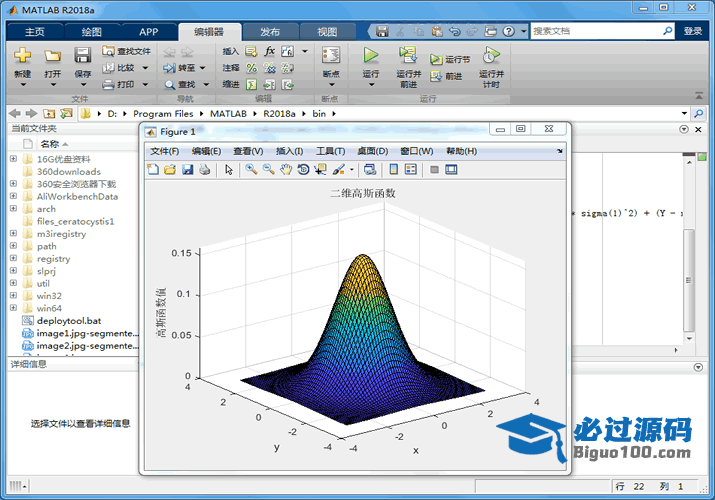Switch to the Home (主页) ribbon tab

35,32
